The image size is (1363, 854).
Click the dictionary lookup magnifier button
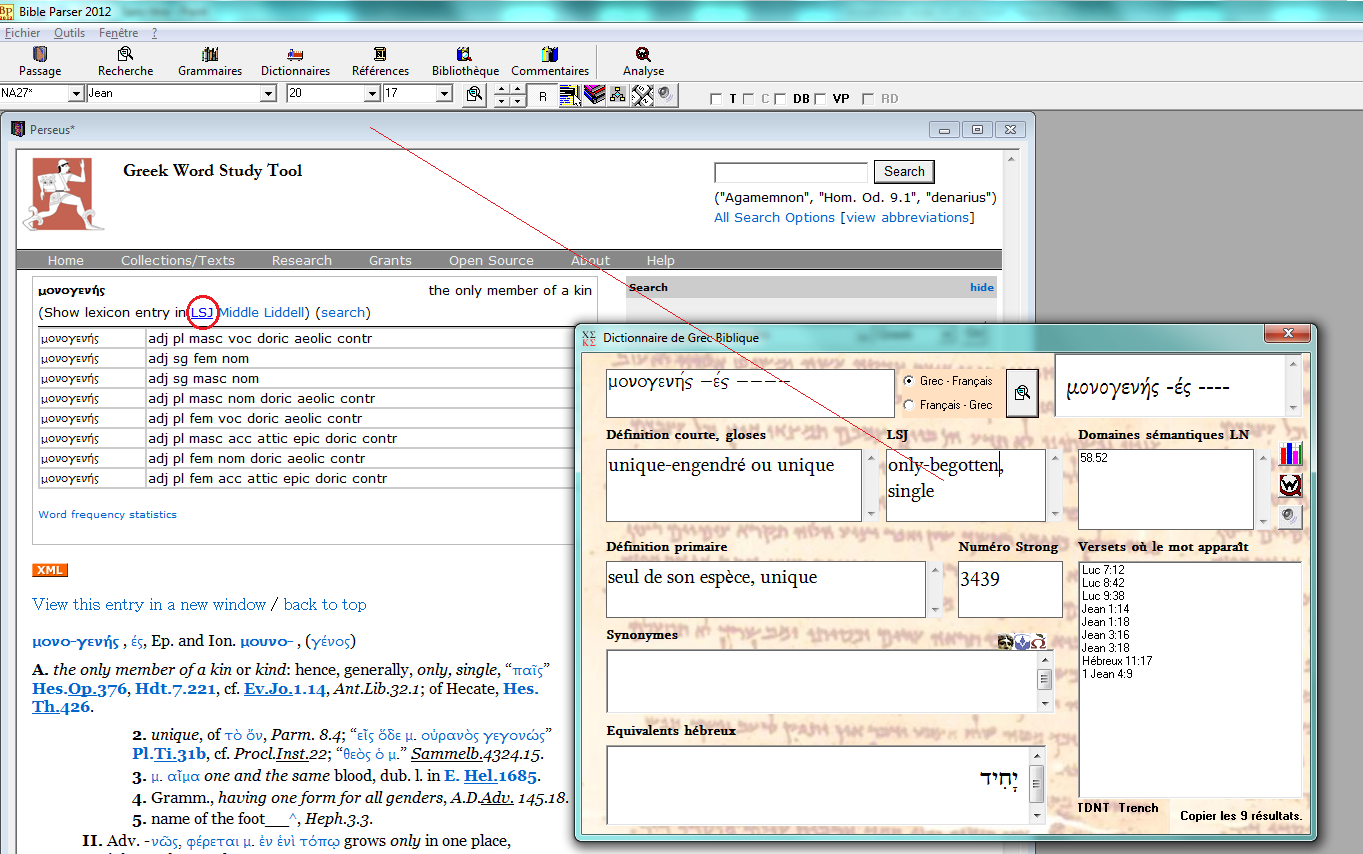point(1022,393)
